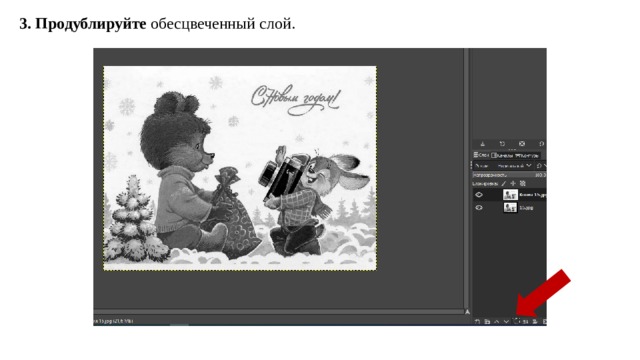
Task: Click the file name text in status bar
Action: coord(113,321)
